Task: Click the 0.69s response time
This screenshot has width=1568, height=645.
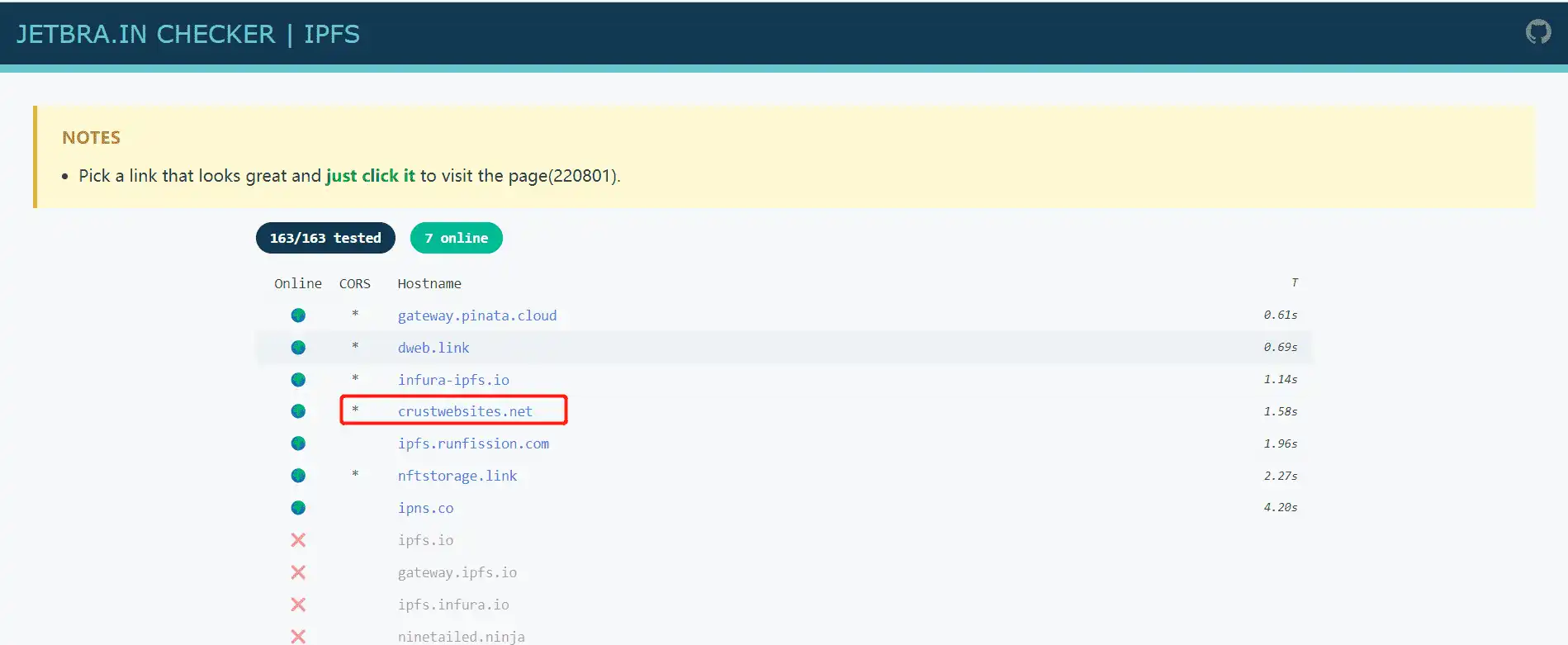Action: [1281, 347]
